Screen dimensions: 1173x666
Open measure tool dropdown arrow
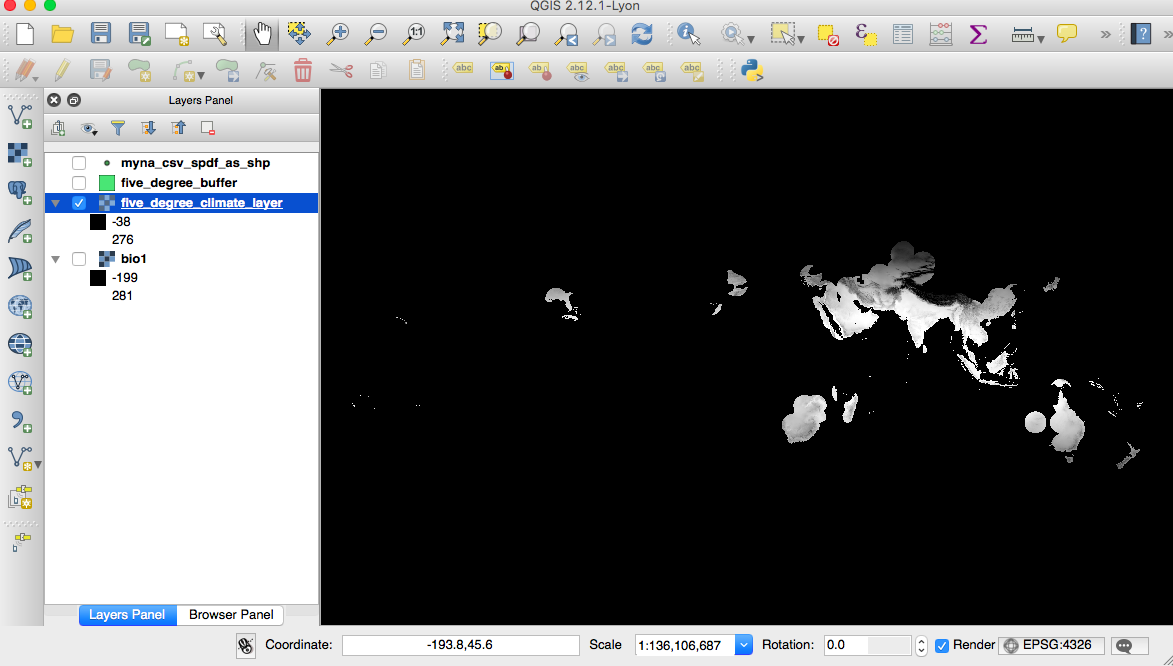coord(1041,39)
